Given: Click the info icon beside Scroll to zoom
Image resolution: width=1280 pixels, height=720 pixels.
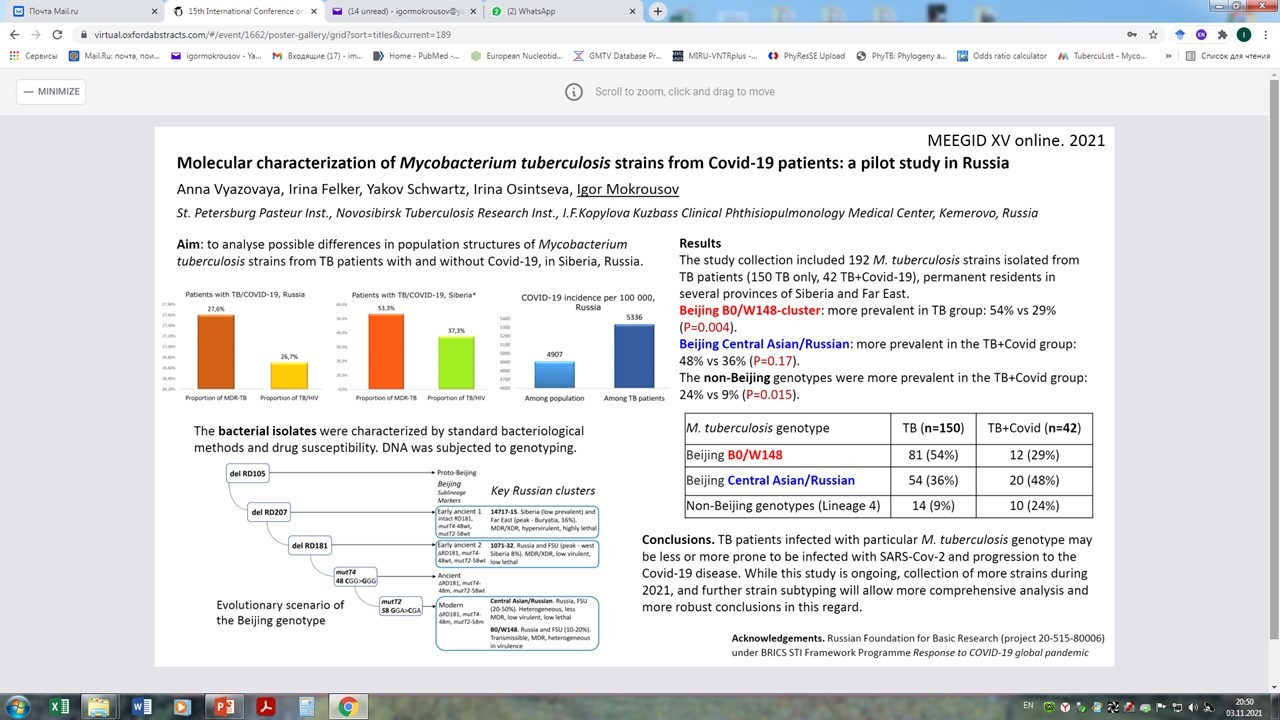Looking at the screenshot, I should point(574,92).
